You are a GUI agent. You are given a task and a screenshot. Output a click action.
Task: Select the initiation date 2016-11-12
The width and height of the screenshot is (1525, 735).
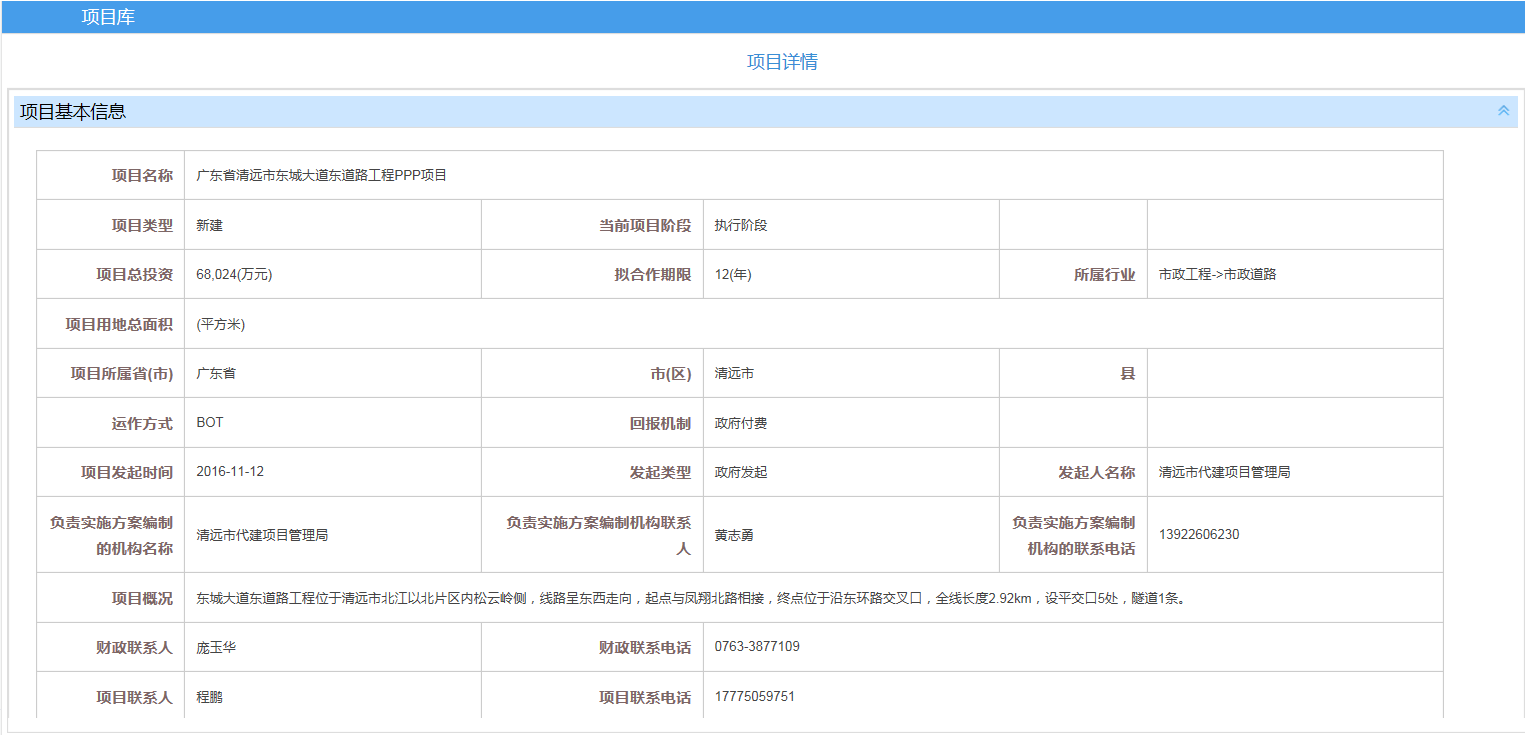pyautogui.click(x=230, y=472)
